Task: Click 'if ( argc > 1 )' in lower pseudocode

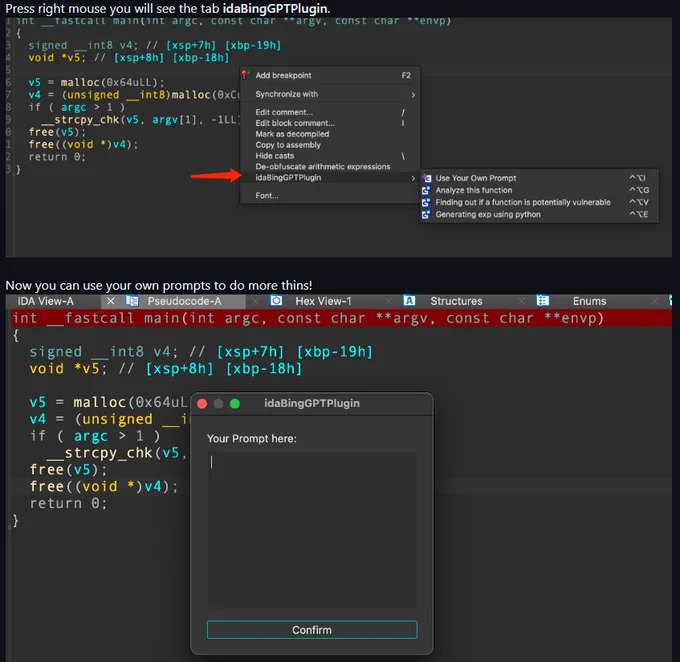Action: [x=95, y=436]
